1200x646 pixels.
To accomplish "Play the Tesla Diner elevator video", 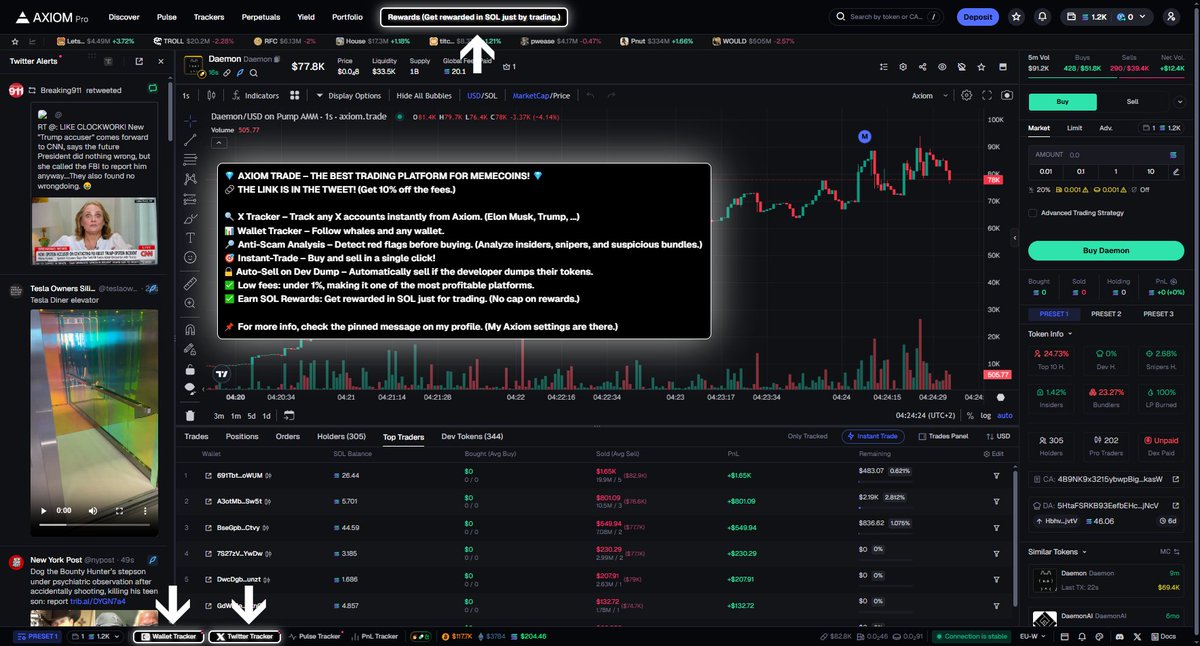I will coord(42,510).
